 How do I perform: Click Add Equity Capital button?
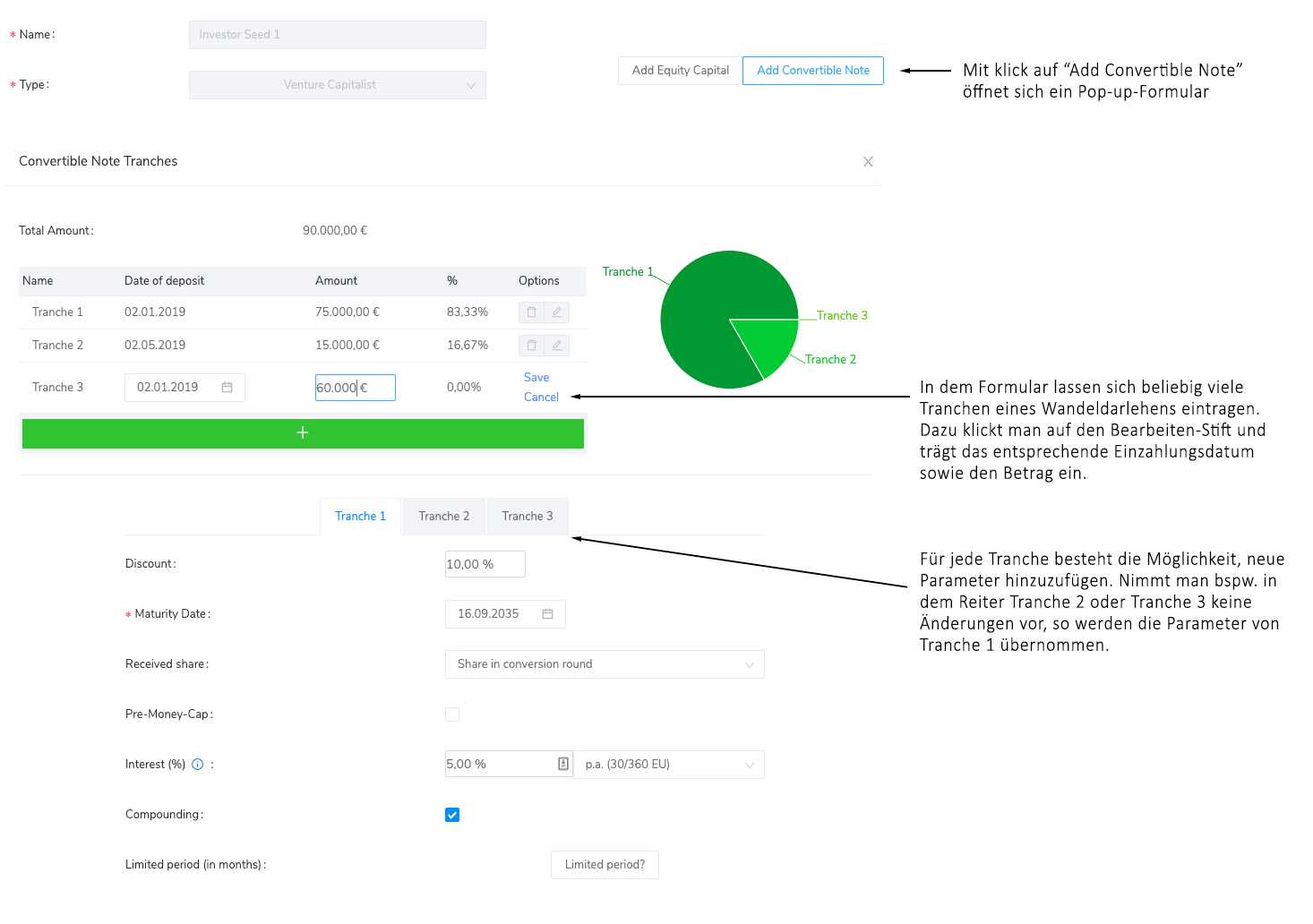point(681,71)
